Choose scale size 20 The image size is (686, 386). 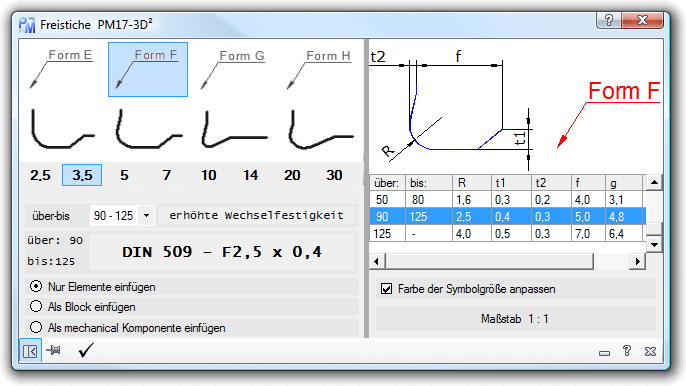pos(292,175)
